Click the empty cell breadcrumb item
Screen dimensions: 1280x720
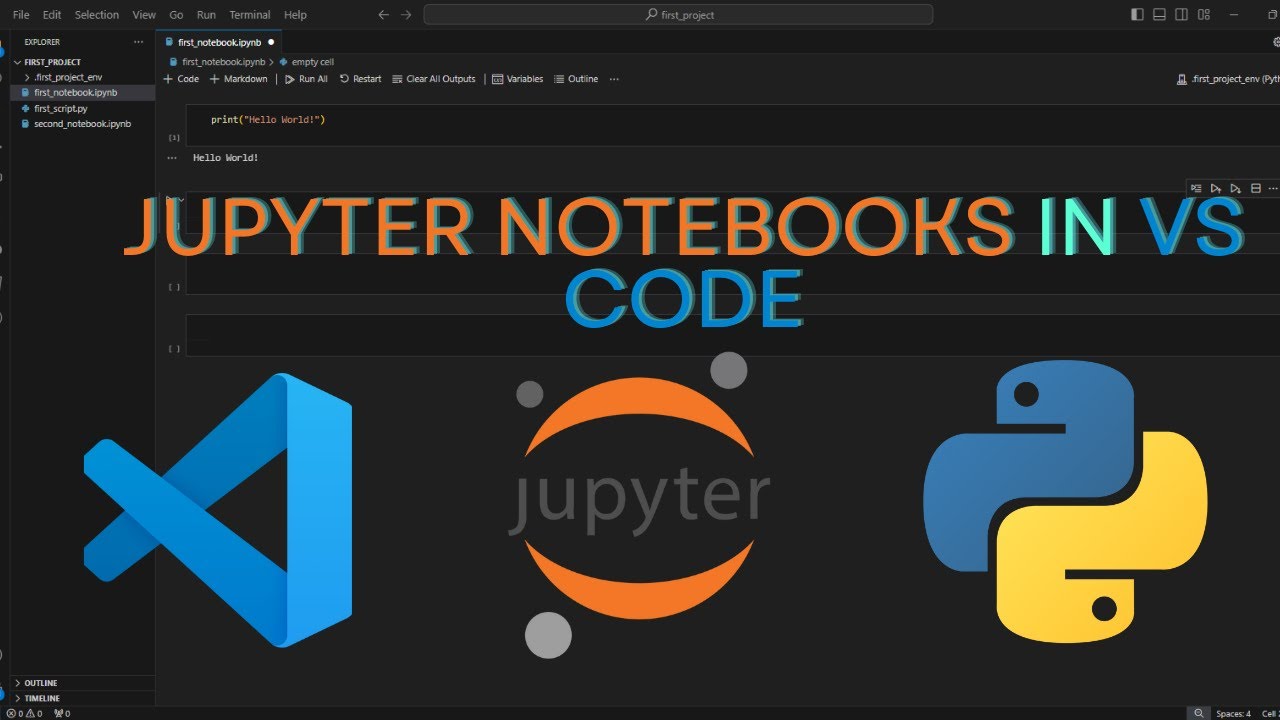pos(306,62)
